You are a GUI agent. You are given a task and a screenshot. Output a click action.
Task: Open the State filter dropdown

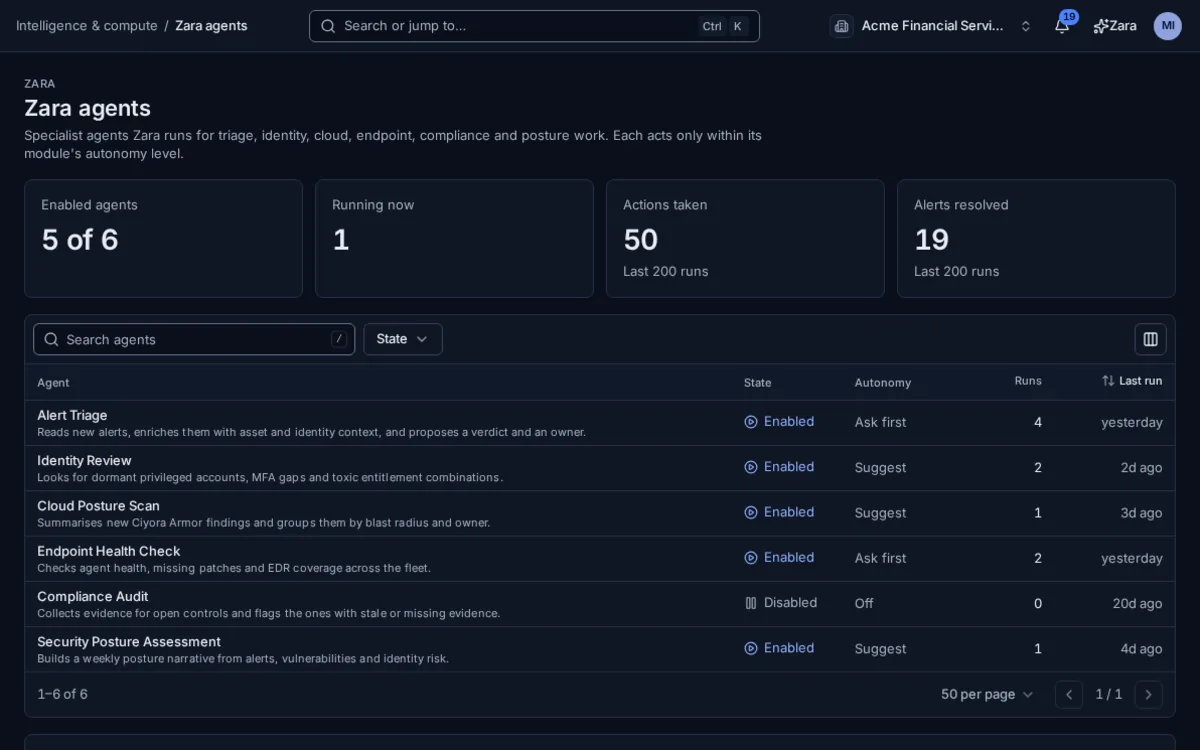click(403, 339)
